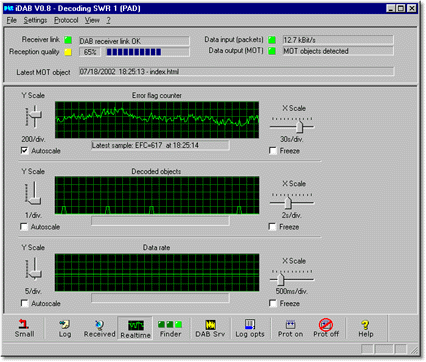Select the Realtime view icon

[135, 329]
